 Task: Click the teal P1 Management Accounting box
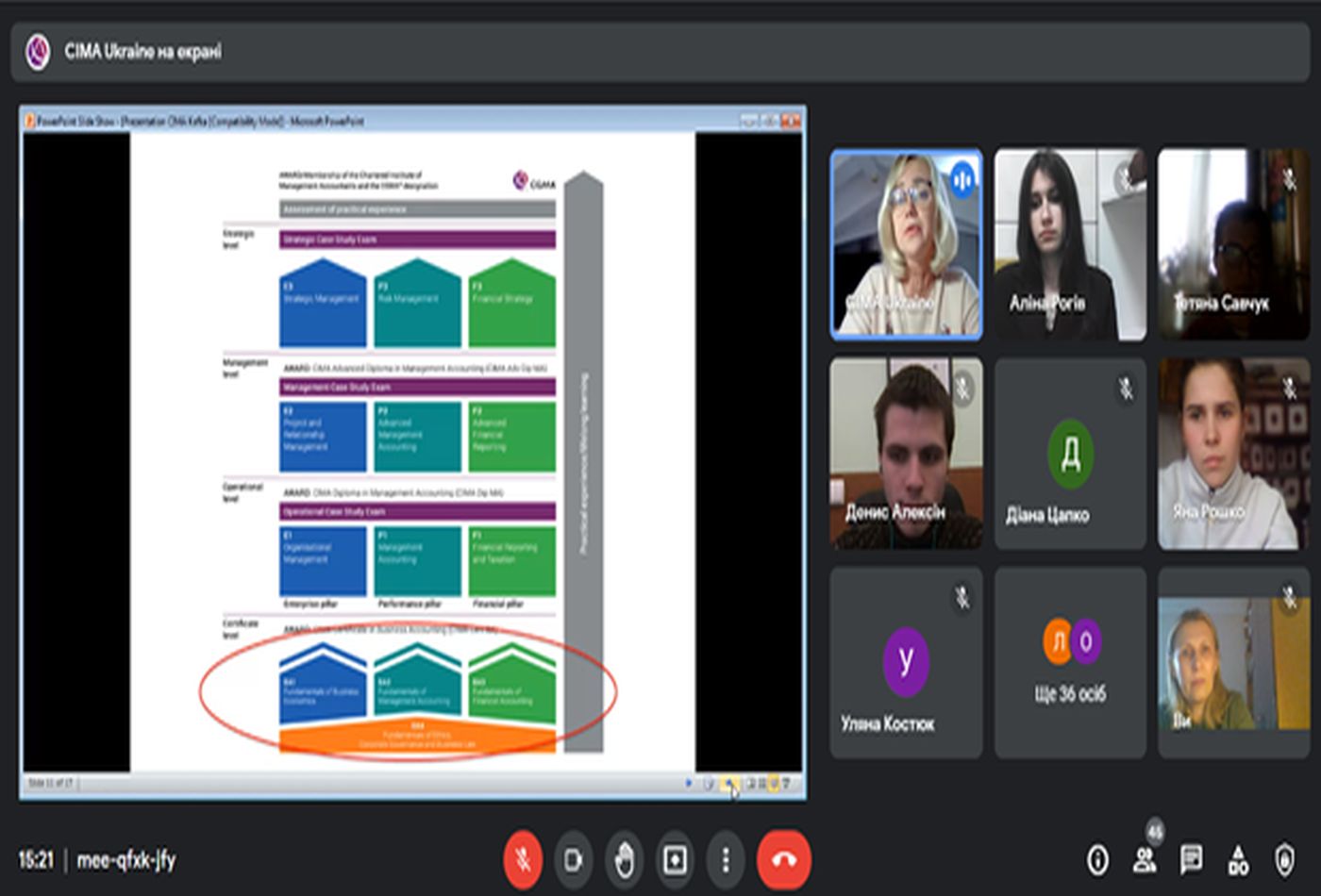coord(417,561)
